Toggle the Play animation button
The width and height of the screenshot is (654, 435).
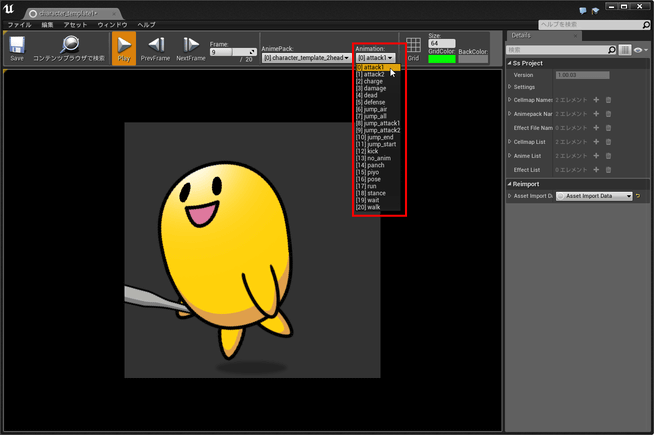[x=124, y=48]
